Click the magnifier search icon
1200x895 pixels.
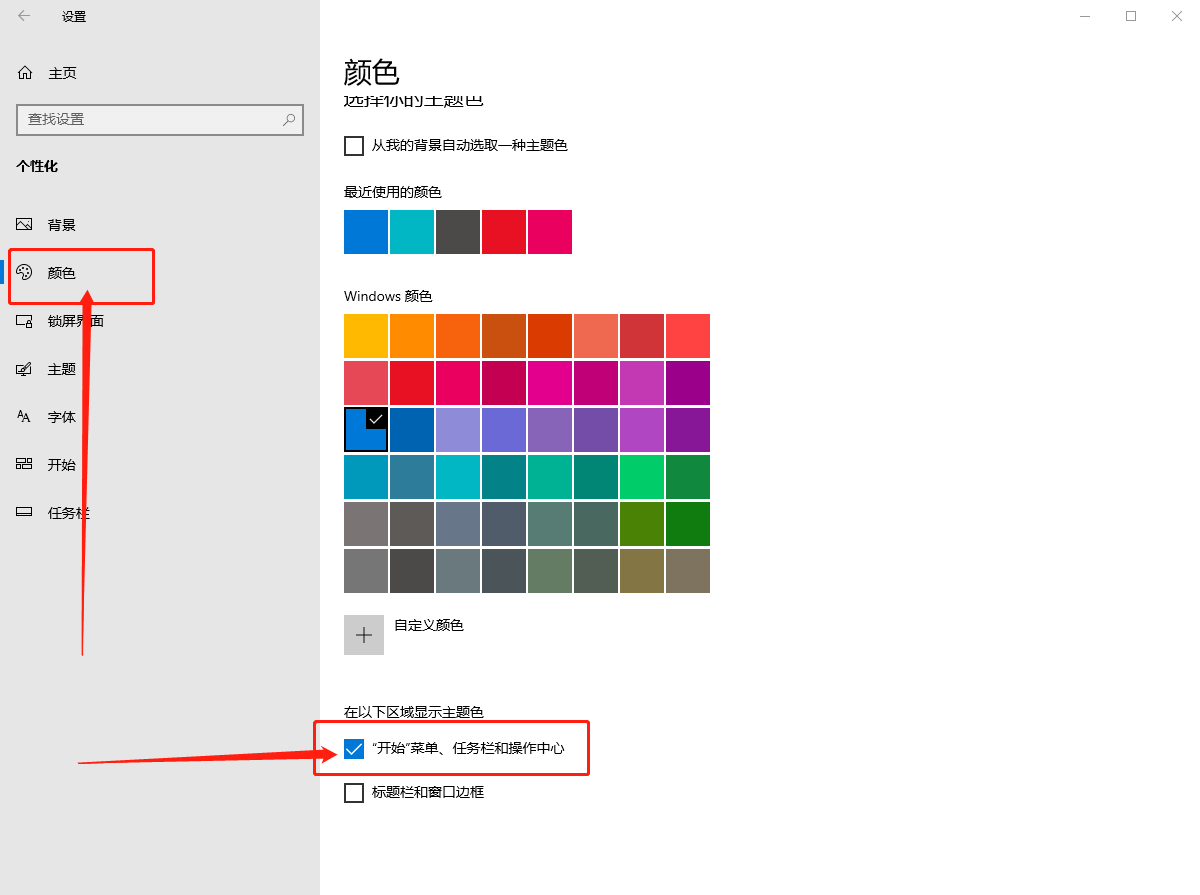click(x=289, y=119)
